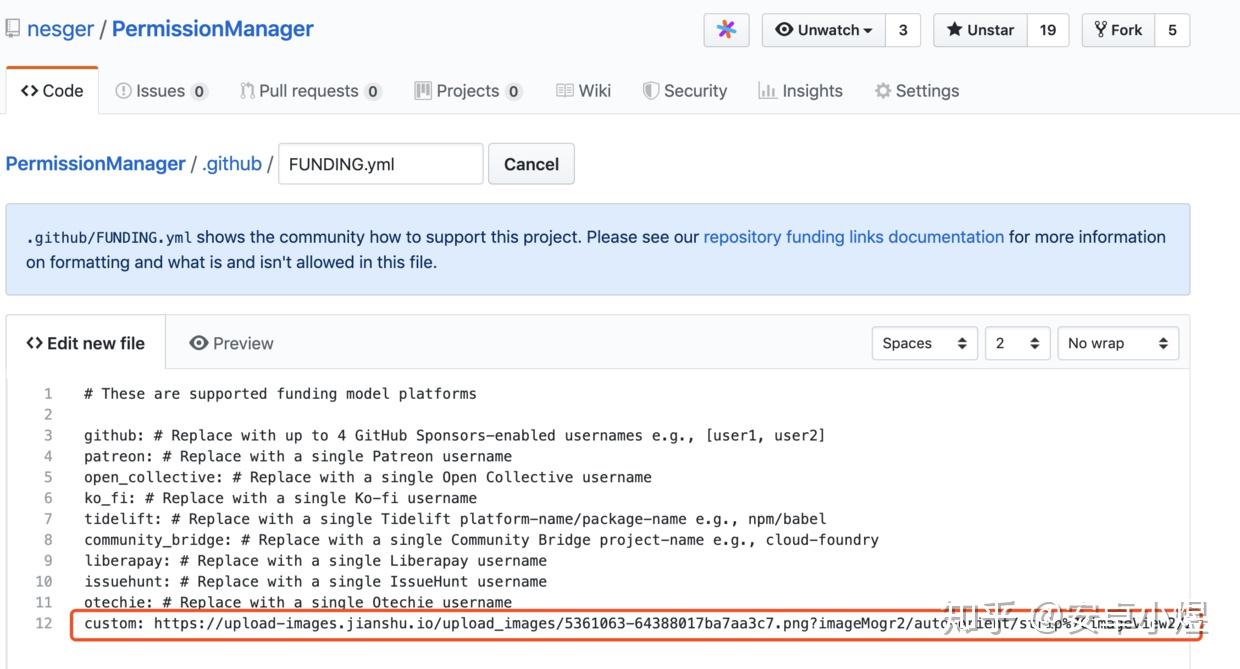
Task: Open the Issues tab icon
Action: point(122,90)
